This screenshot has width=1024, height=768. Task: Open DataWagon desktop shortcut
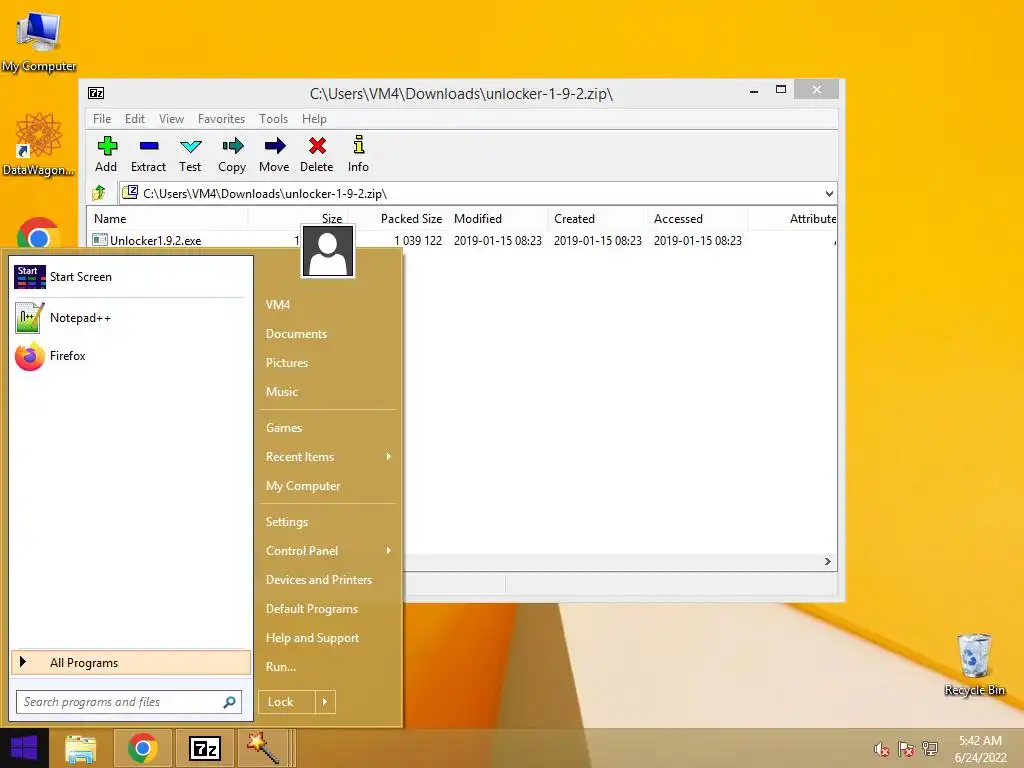coord(39,144)
